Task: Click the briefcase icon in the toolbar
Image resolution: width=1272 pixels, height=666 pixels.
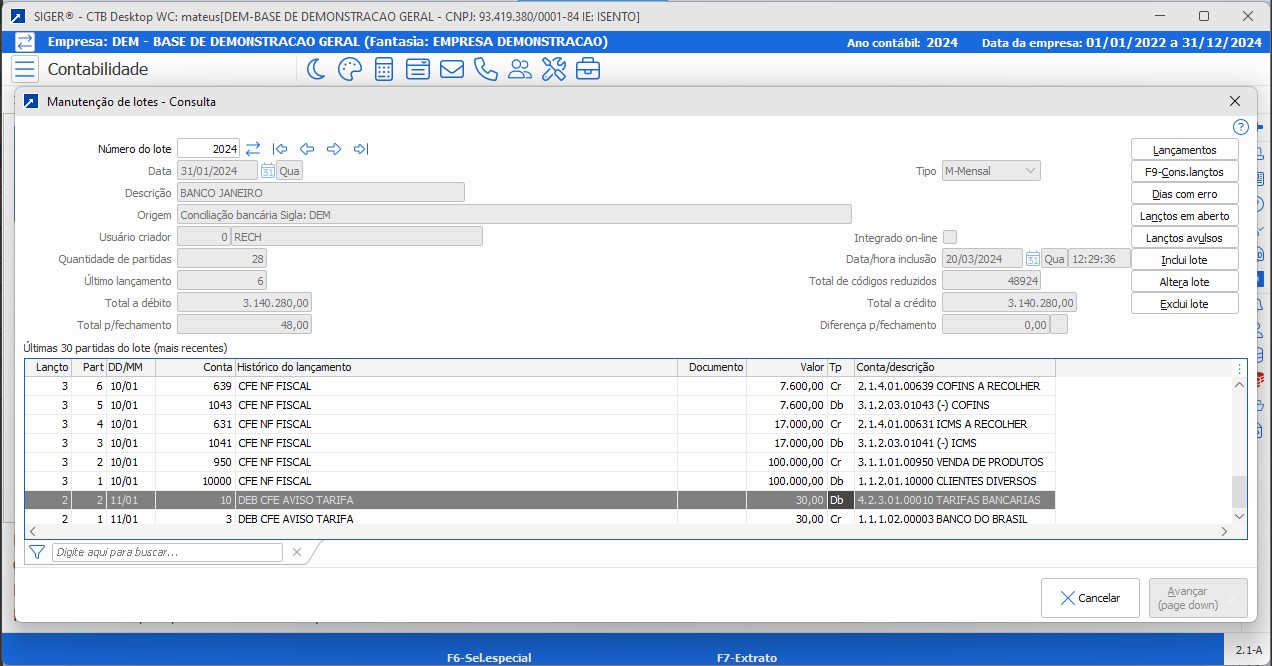Action: [589, 69]
